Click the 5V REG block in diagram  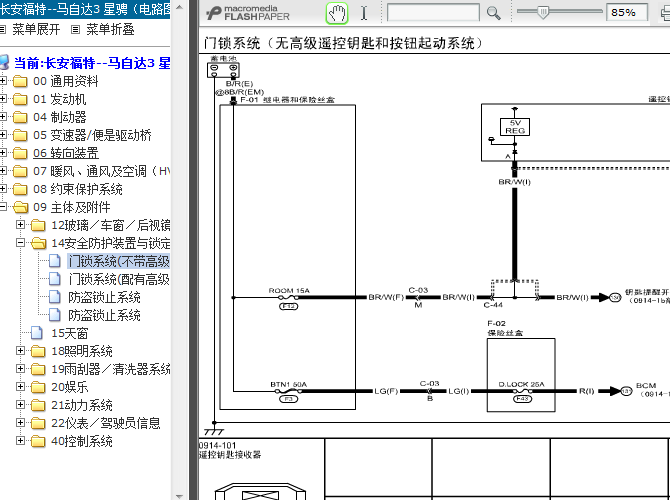(515, 127)
